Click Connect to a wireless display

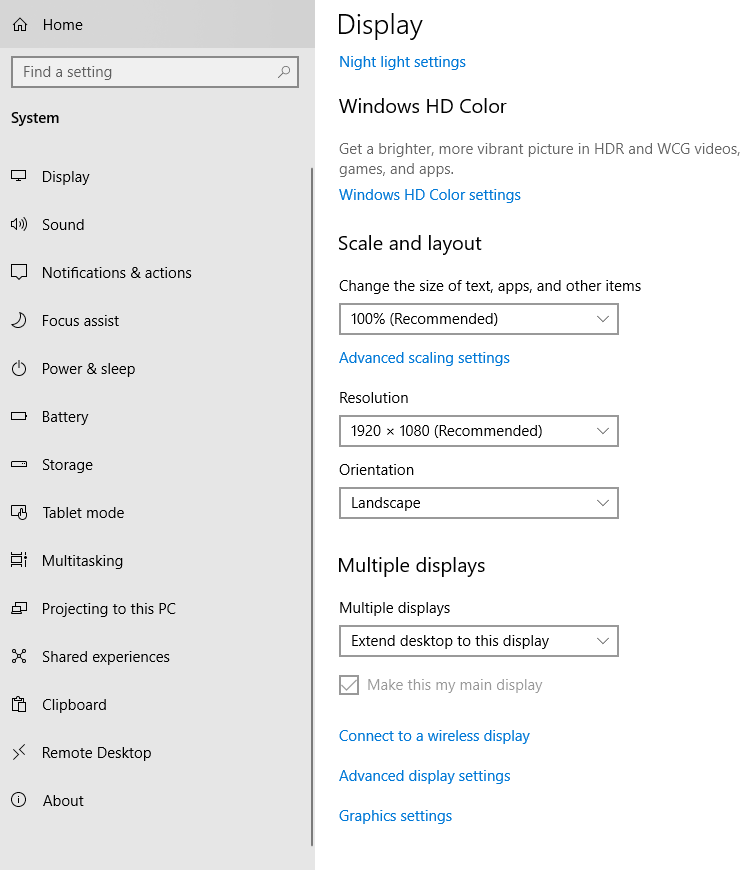(434, 736)
